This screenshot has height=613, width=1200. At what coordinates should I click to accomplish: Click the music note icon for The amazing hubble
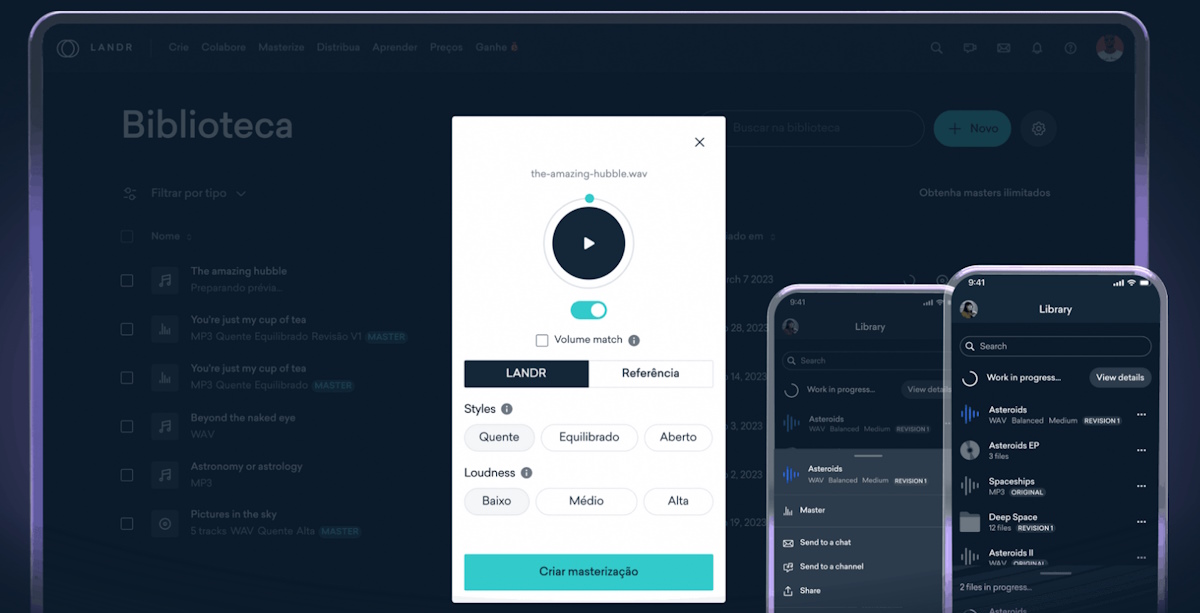pyautogui.click(x=165, y=280)
